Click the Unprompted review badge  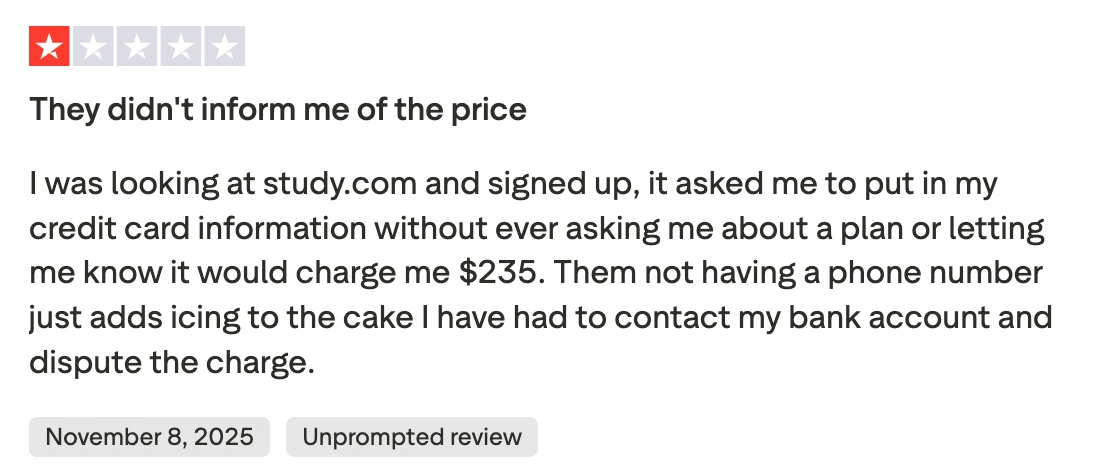[x=412, y=437]
